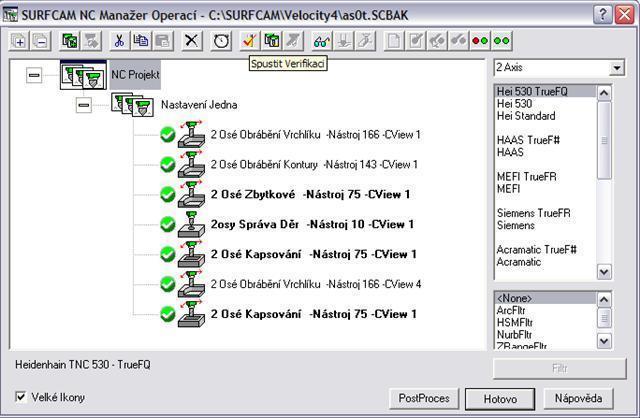
Task: Select Hei Standard postprocessor
Action: [x=526, y=116]
